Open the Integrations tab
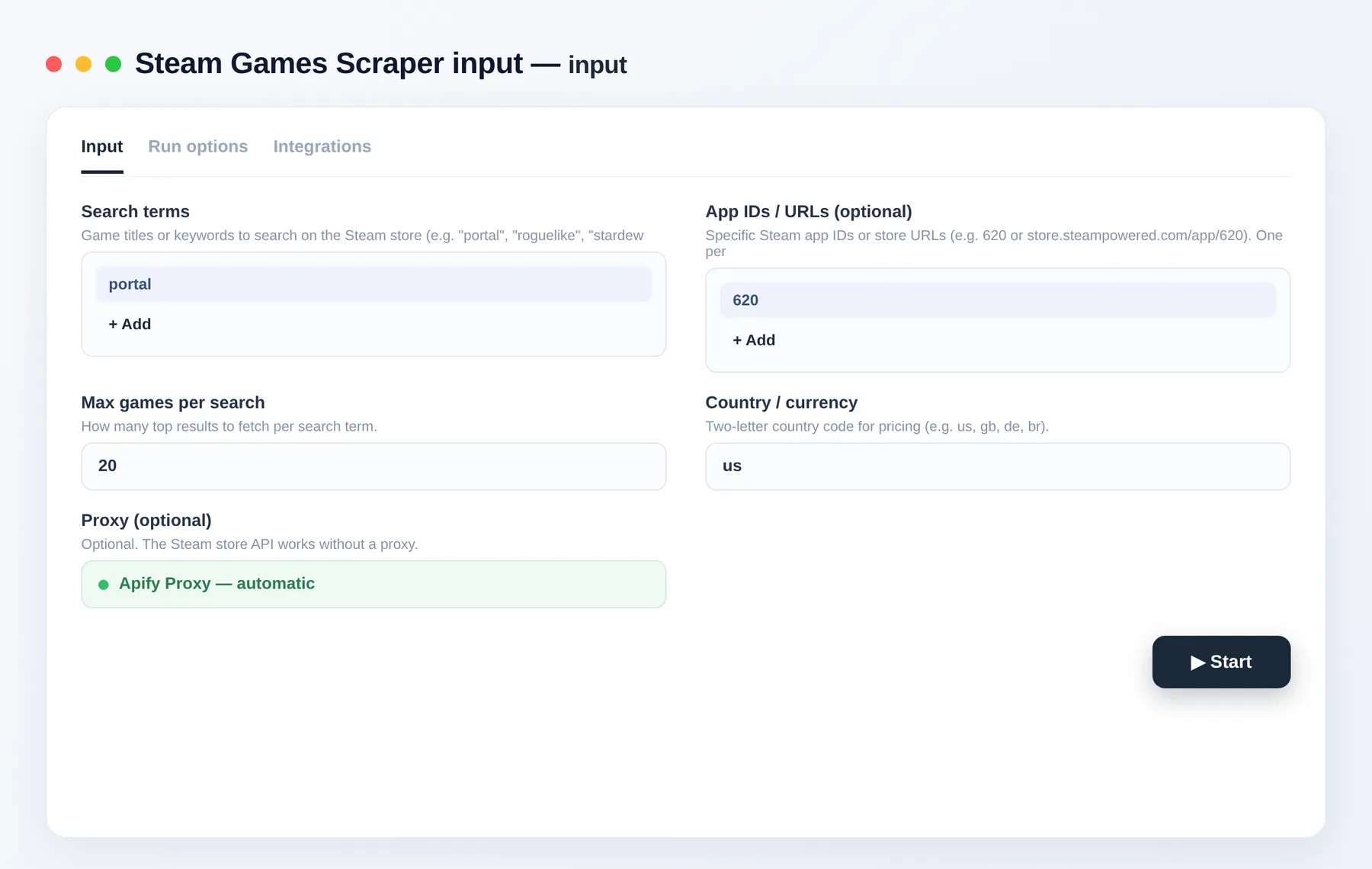The width and height of the screenshot is (1372, 869). click(x=322, y=146)
